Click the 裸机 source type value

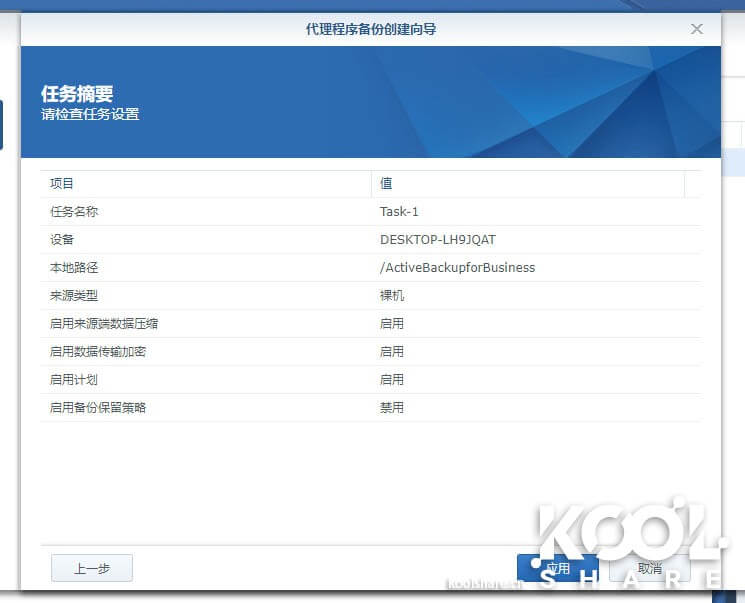point(392,296)
